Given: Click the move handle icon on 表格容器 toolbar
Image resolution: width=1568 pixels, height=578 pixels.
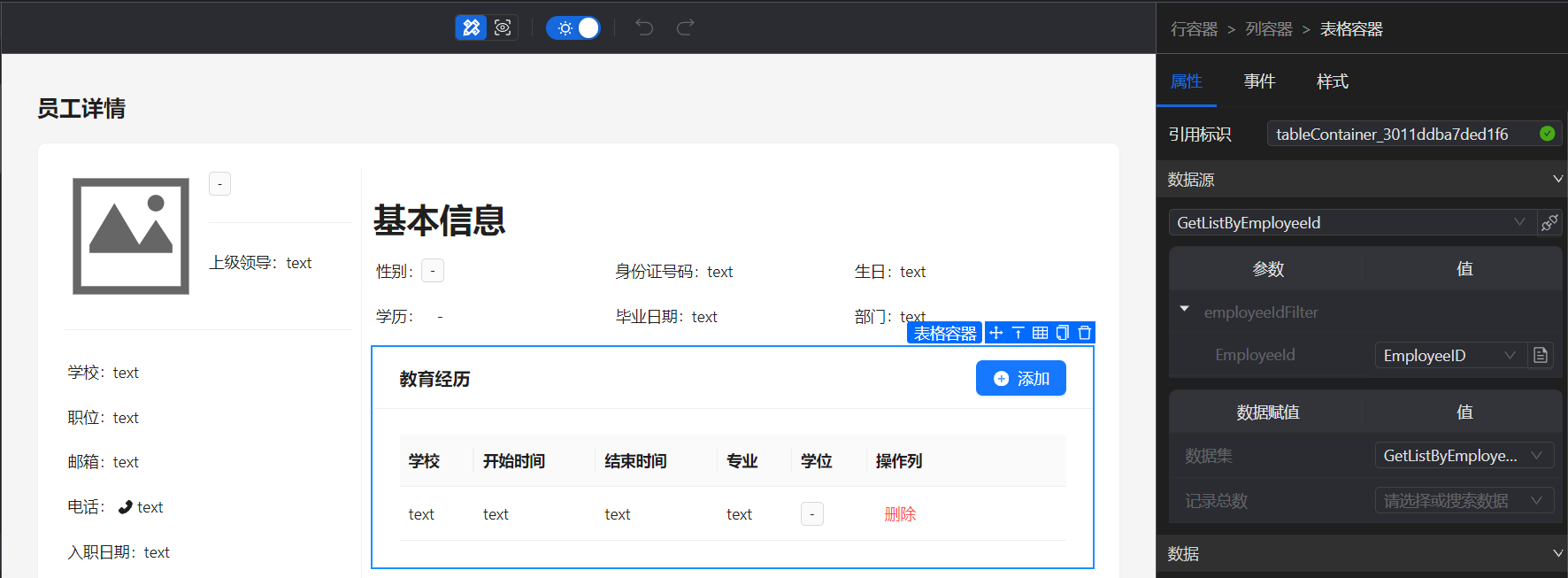Looking at the screenshot, I should (x=996, y=333).
